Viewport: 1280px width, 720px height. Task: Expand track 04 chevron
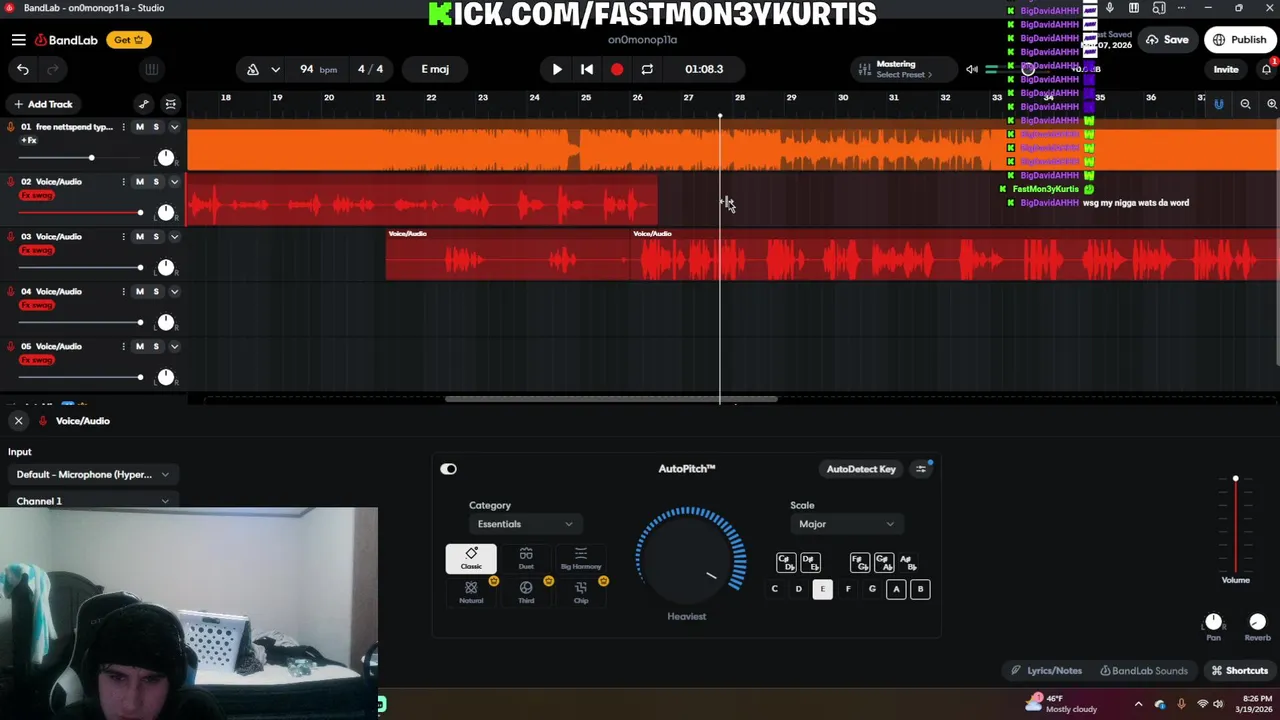pos(174,292)
